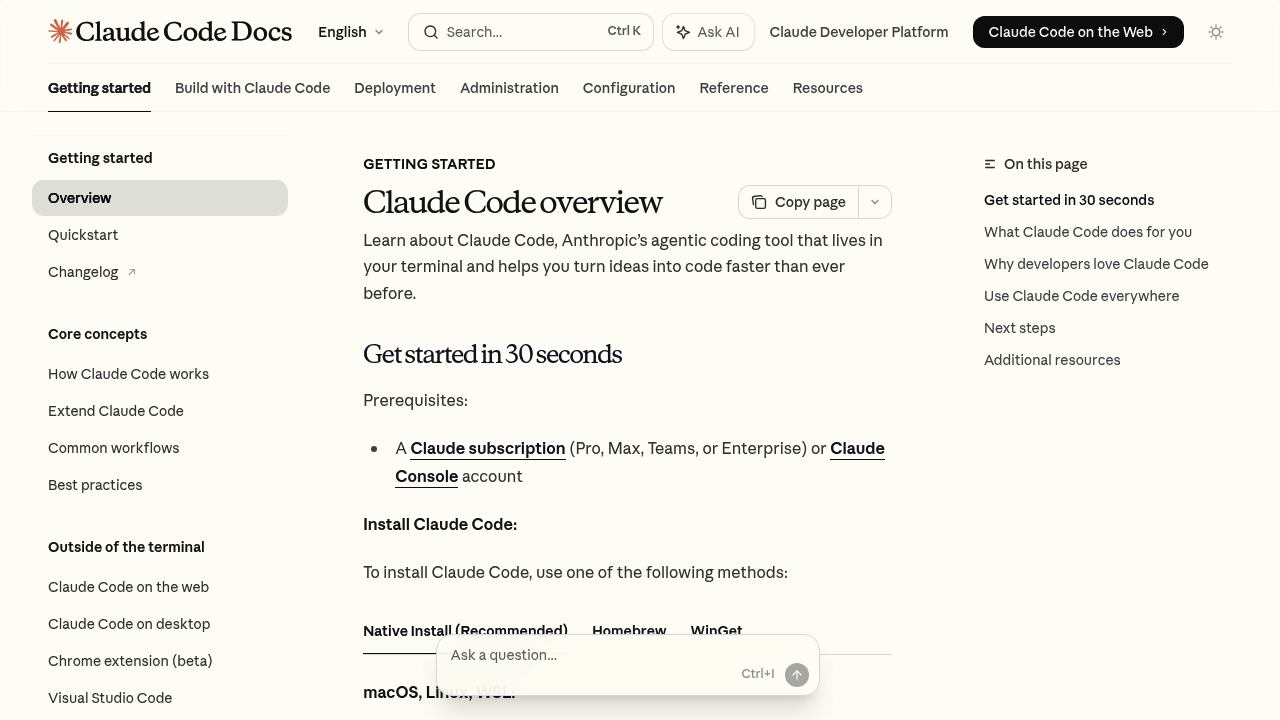Viewport: 1280px width, 720px height.
Task: Open Changelog via its external link arrow
Action: pos(131,271)
